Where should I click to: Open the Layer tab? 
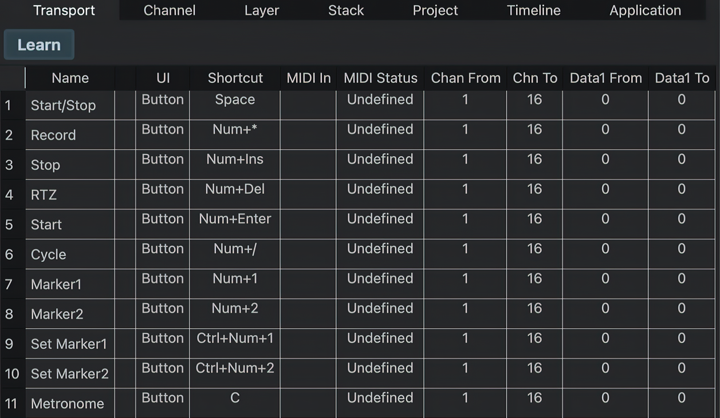coord(262,11)
